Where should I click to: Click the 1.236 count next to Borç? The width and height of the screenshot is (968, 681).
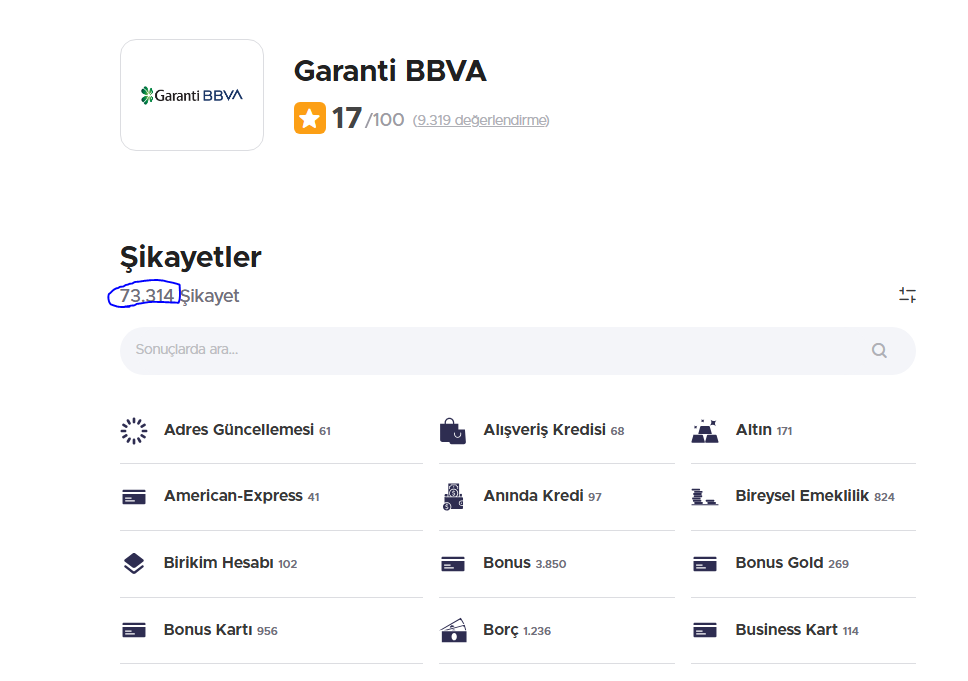pos(537,631)
